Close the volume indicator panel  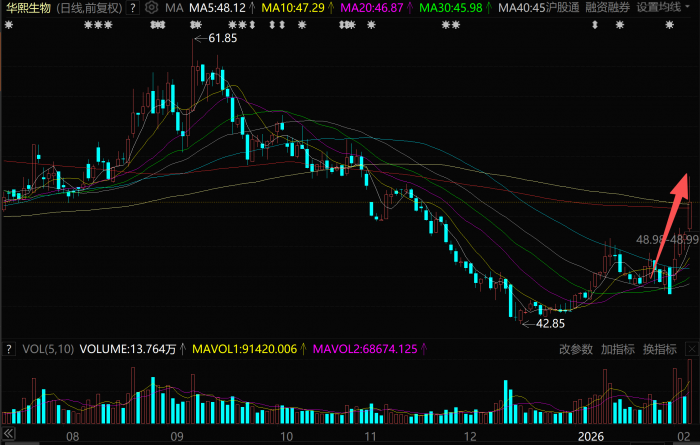691,349
